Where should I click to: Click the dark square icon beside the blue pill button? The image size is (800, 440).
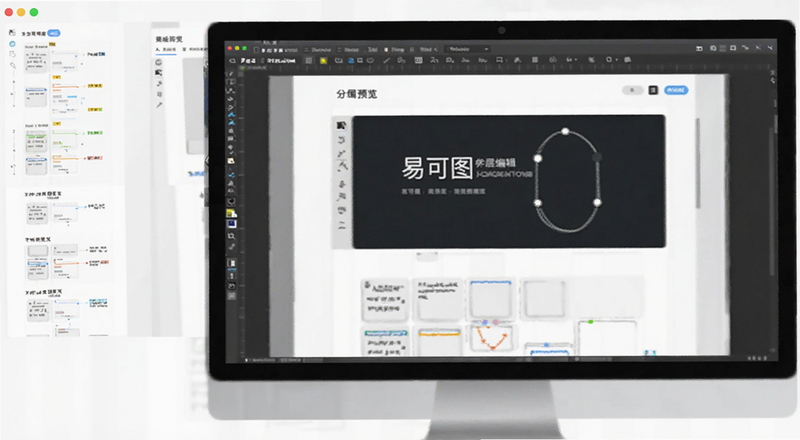653,90
